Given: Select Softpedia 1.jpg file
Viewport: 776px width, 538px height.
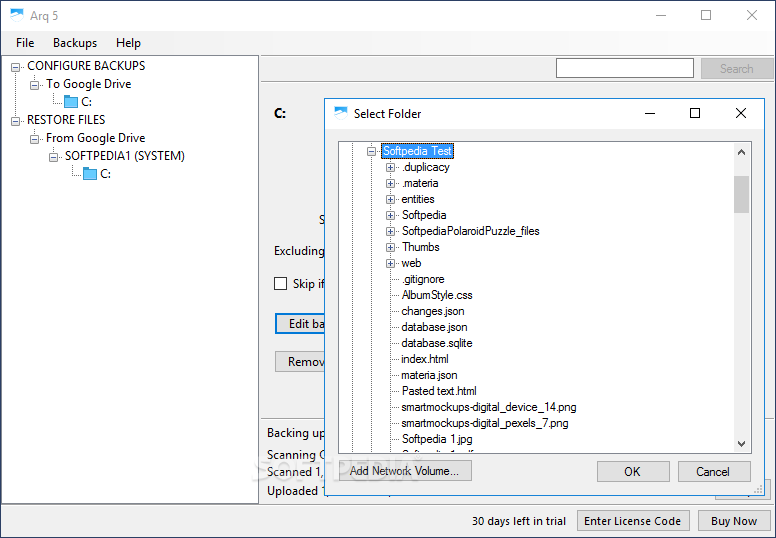Looking at the screenshot, I should tap(437, 439).
